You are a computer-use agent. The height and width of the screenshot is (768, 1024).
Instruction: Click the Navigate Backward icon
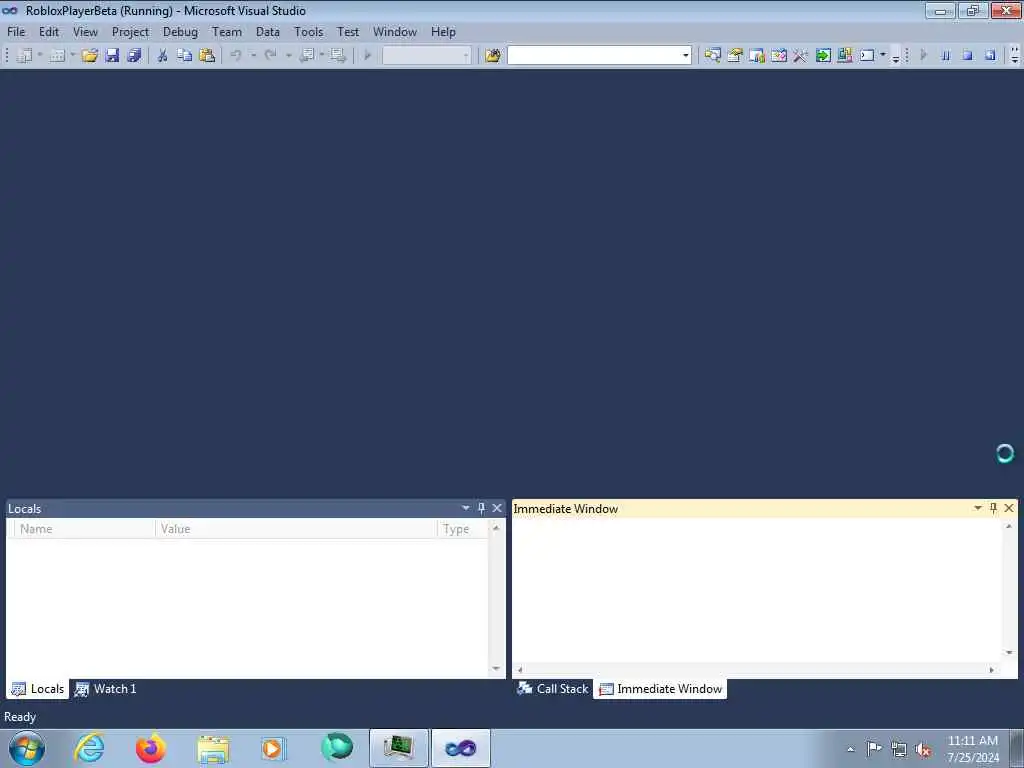click(306, 56)
